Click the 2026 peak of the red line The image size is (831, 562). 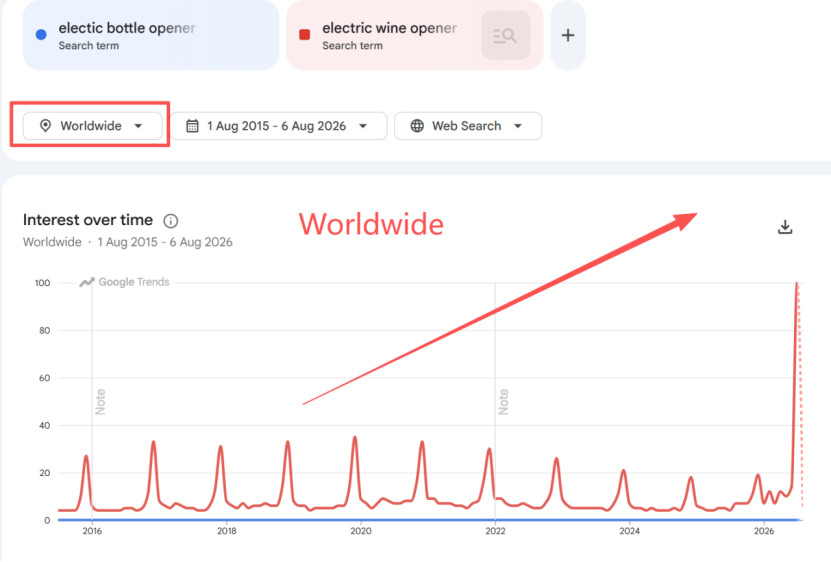pos(797,284)
